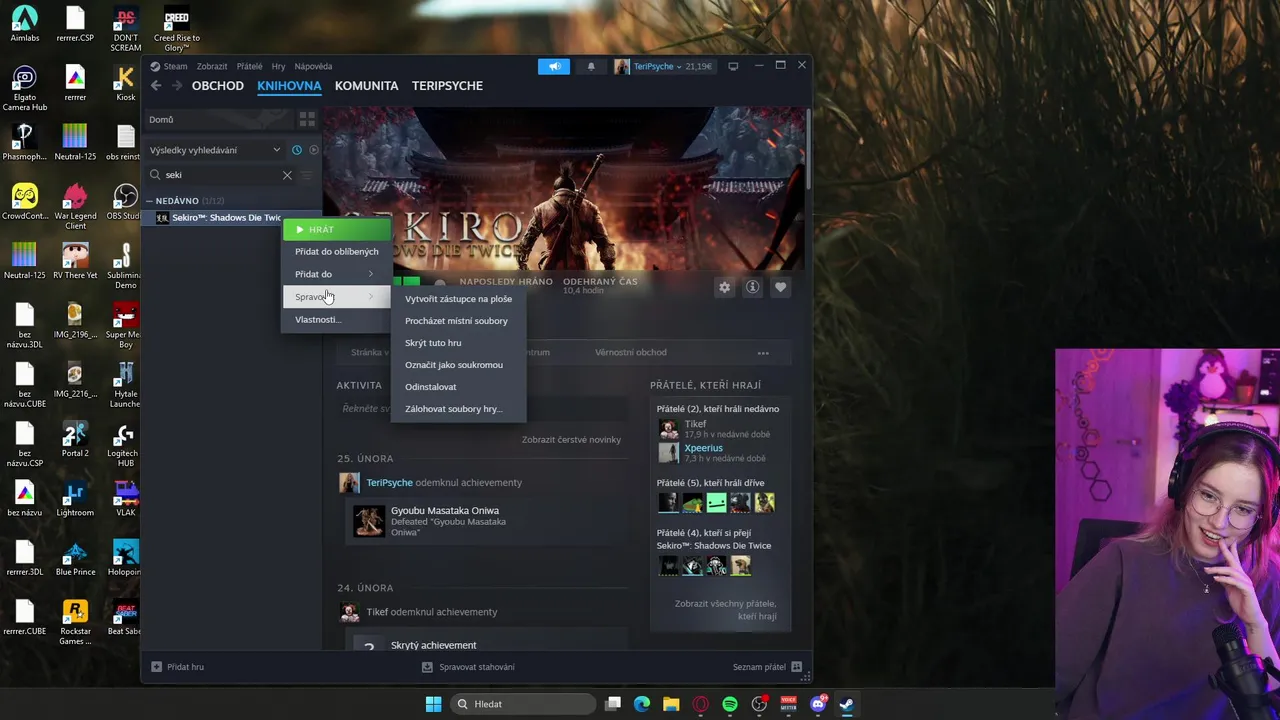Open Vlastnosti... from context menu
Screen dimensions: 1280x720
pos(337,320)
